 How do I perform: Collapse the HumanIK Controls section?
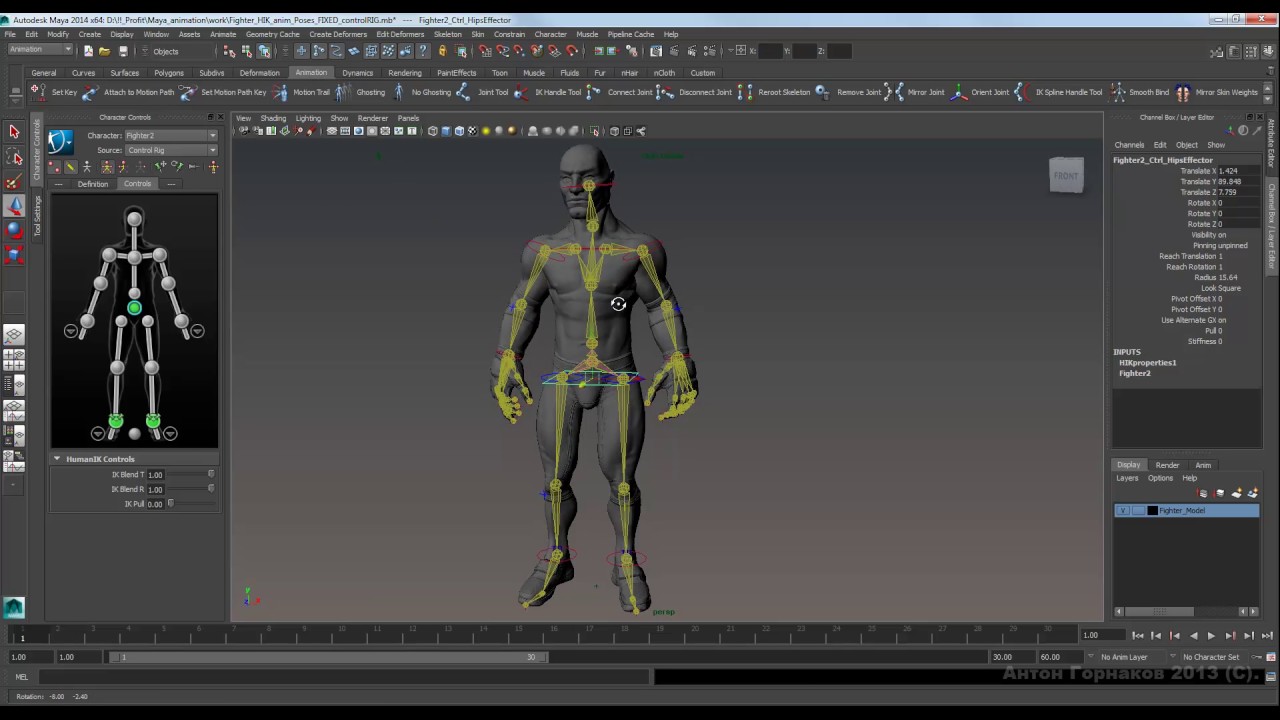pos(57,459)
